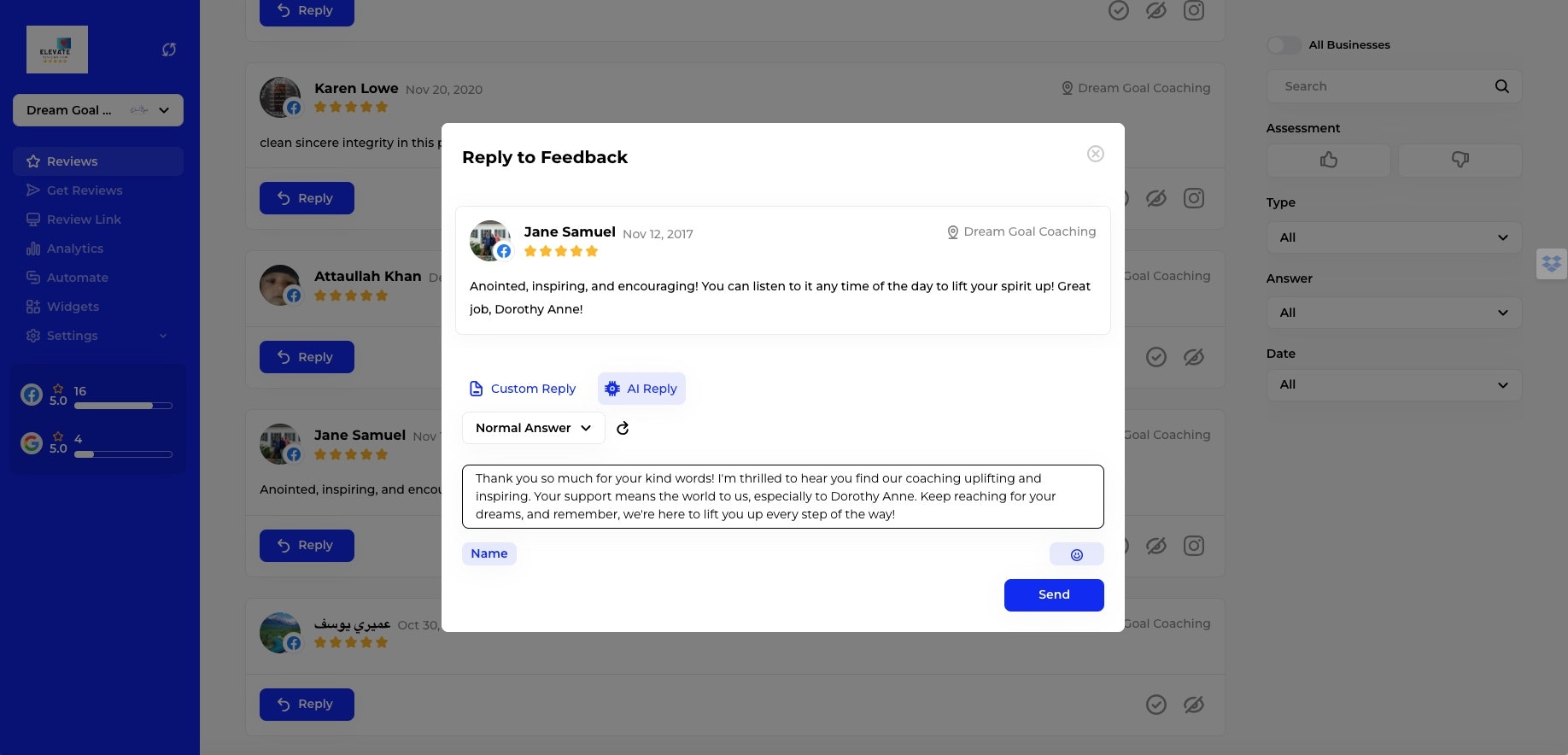Hide Karen Lowe's review with eye icon
Image resolution: width=1568 pixels, height=755 pixels.
point(1156,198)
